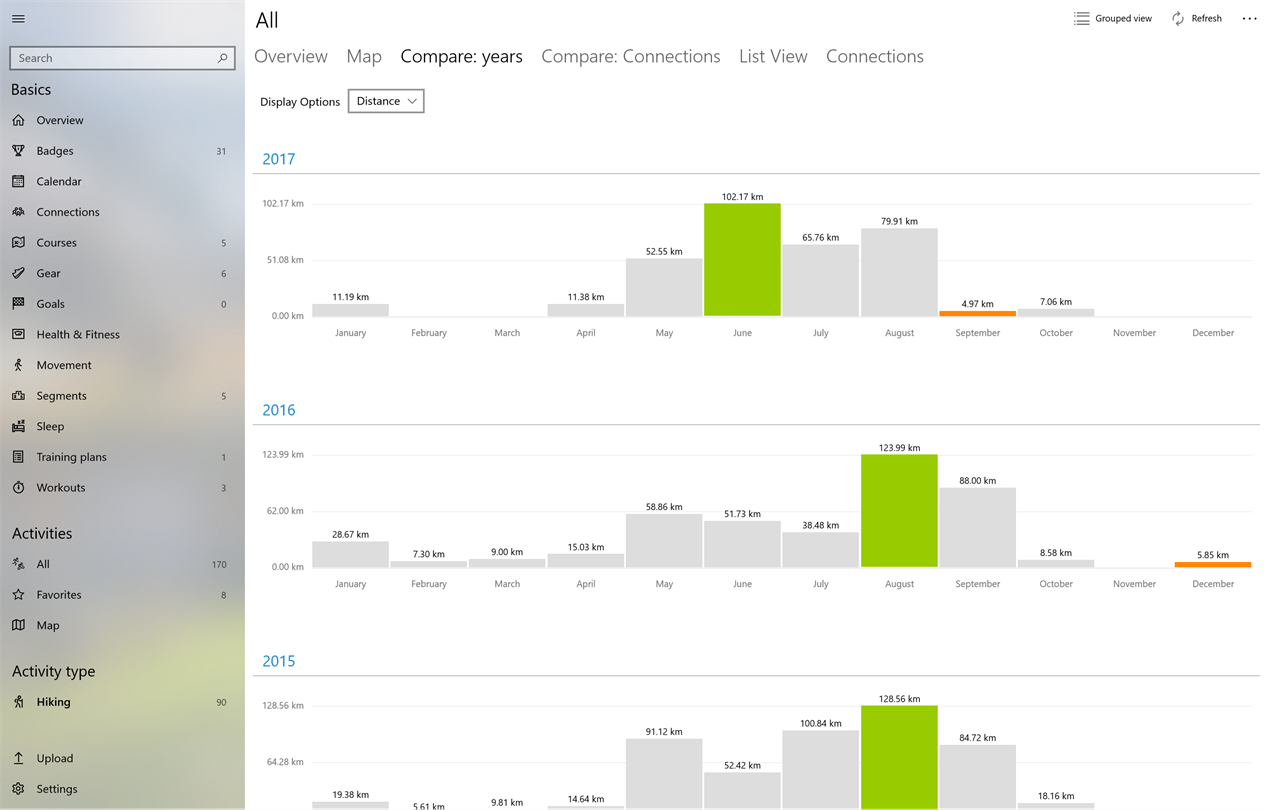This screenshot has height=810, width=1268.
Task: Switch to the Map tab
Action: click(364, 56)
